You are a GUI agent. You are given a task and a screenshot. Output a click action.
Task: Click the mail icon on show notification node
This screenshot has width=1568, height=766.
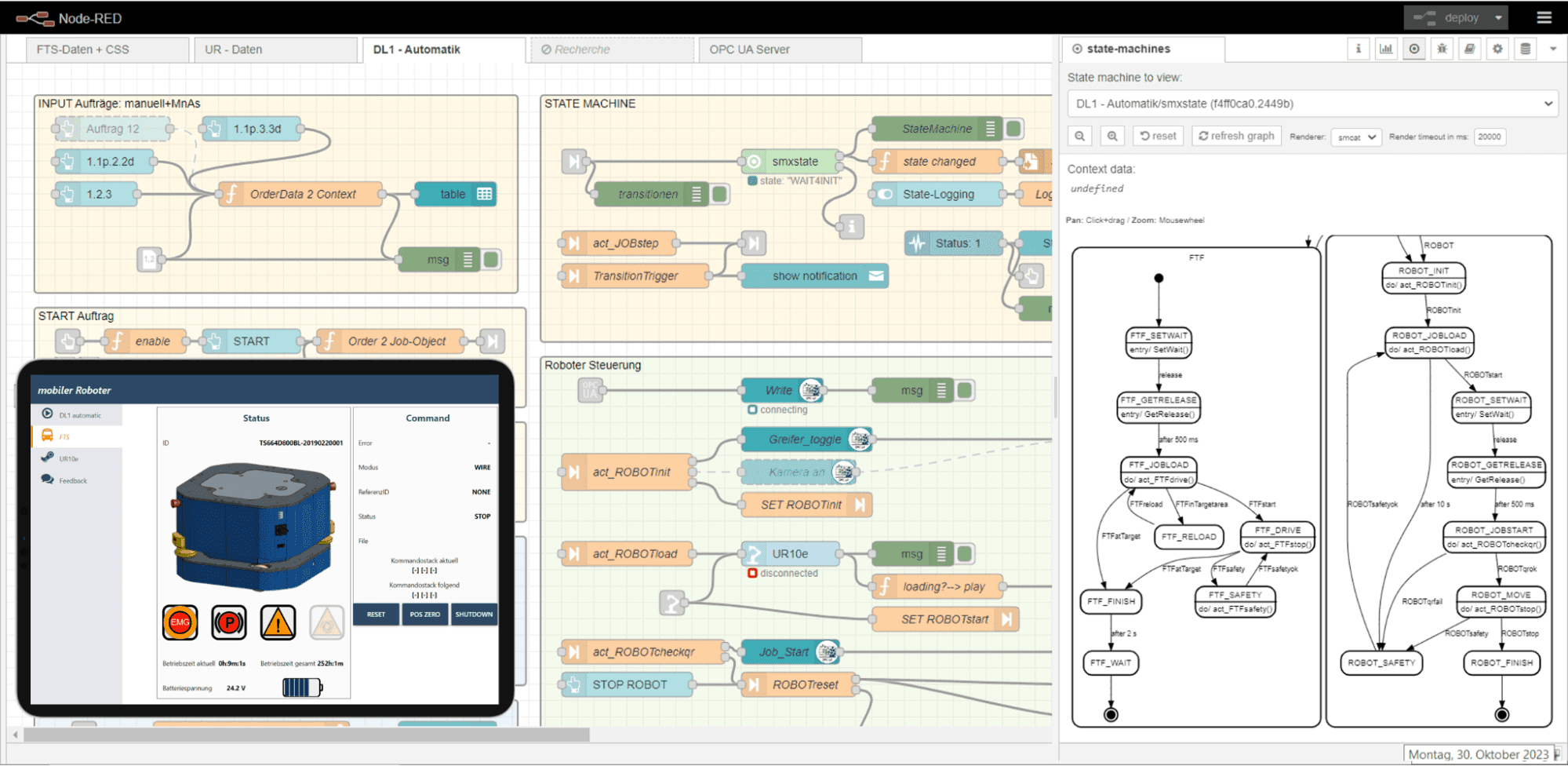tap(876, 275)
